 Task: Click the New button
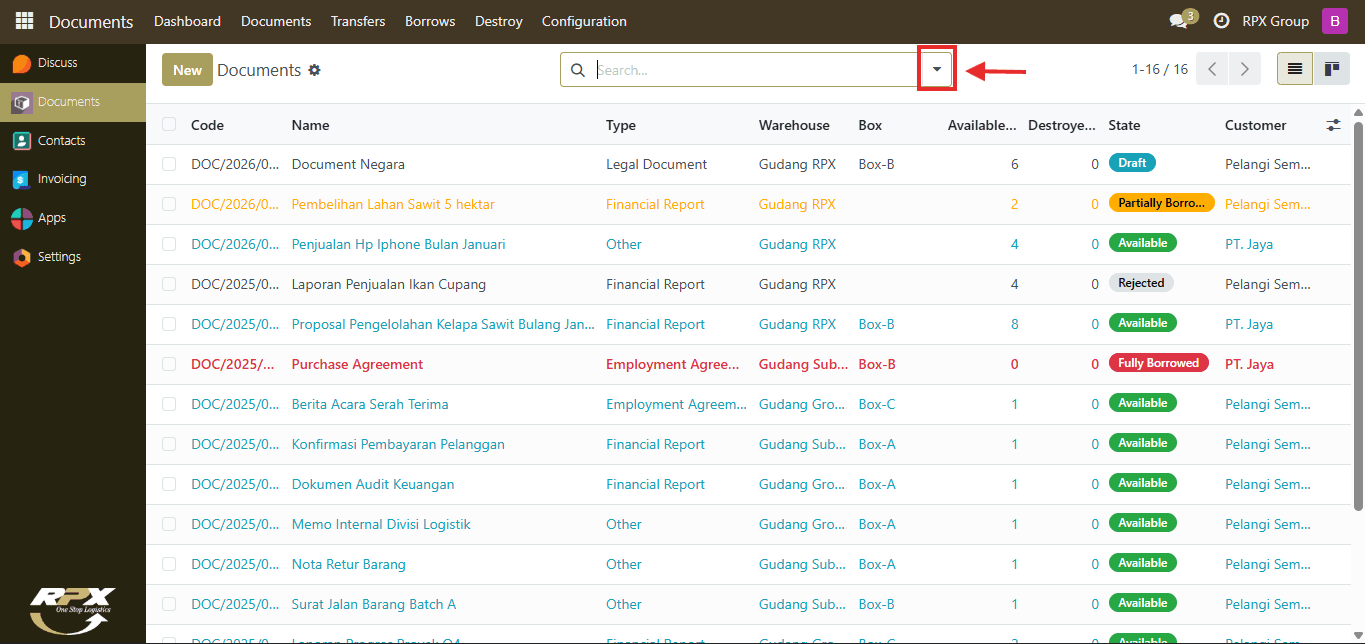(187, 70)
